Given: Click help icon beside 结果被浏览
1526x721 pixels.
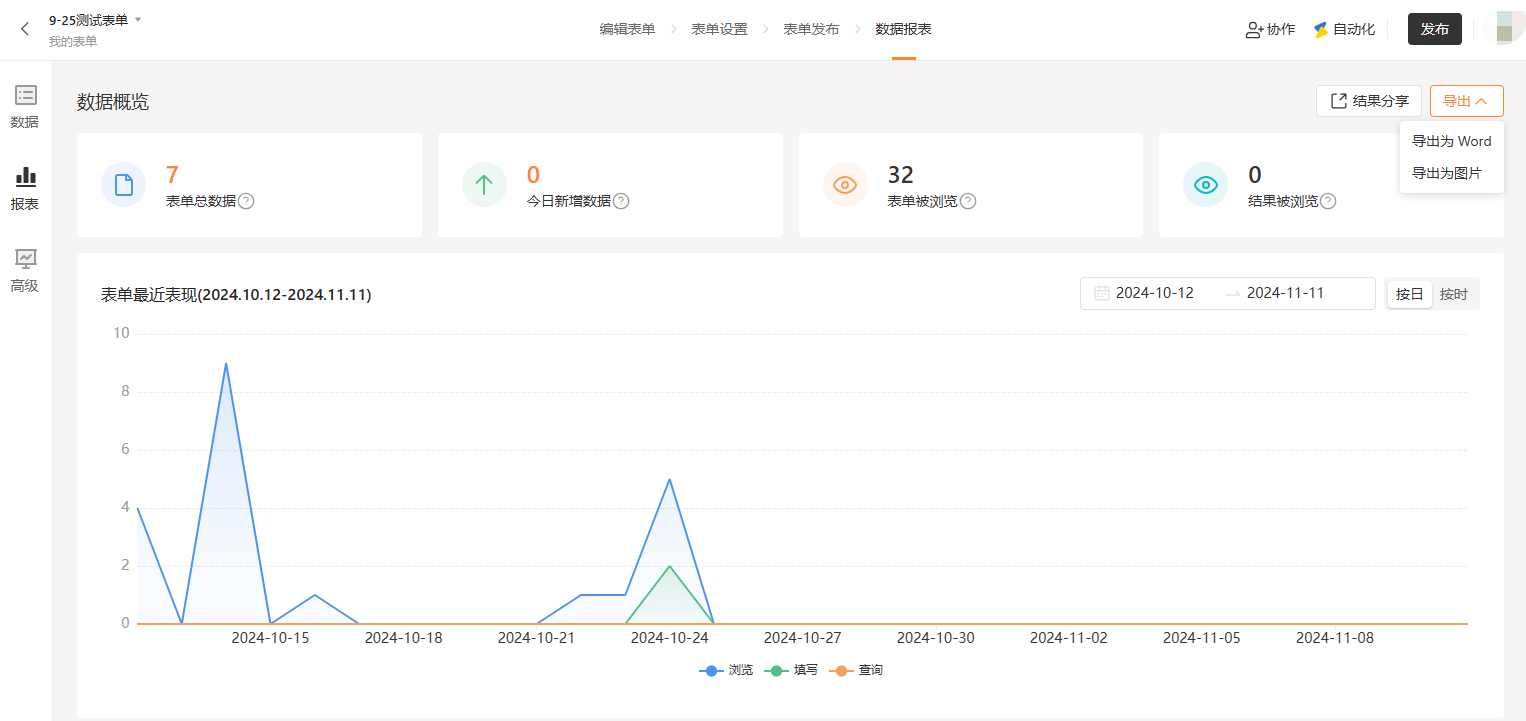Looking at the screenshot, I should pos(1328,201).
